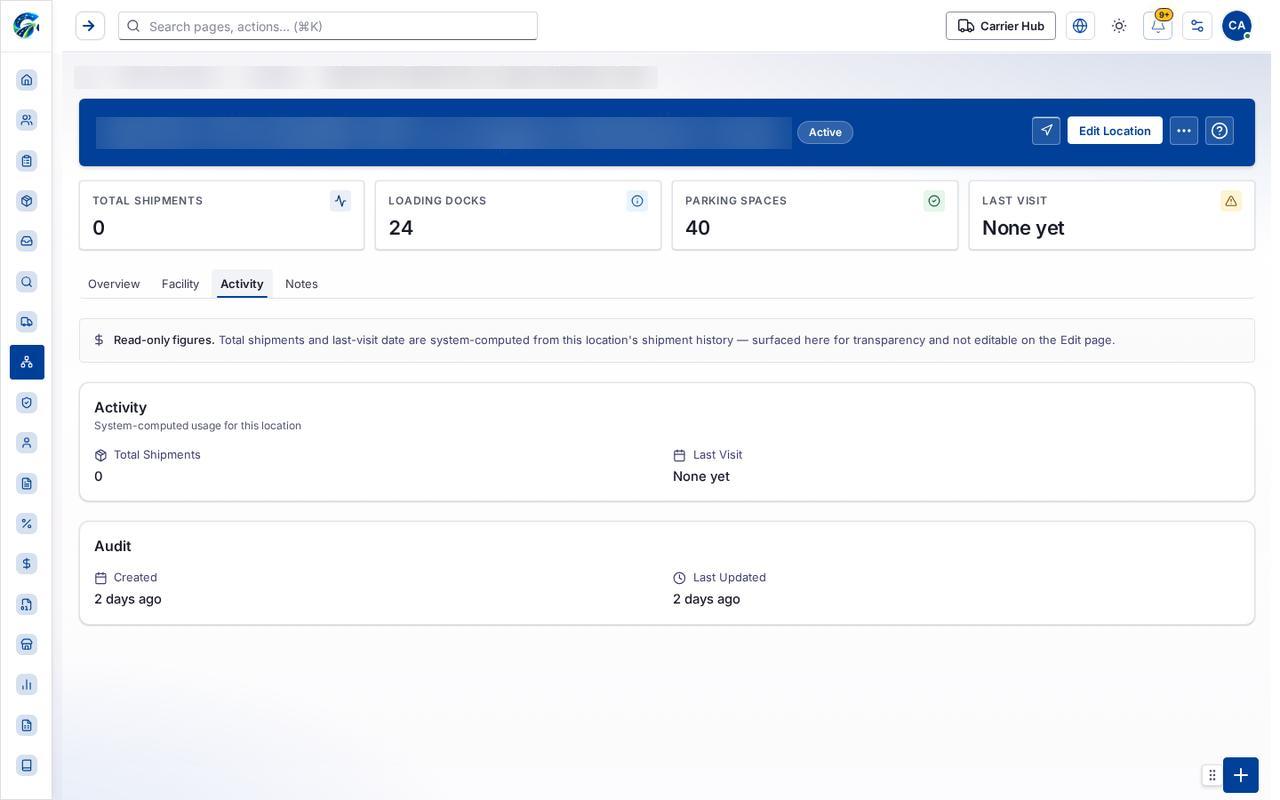Viewport: 1280px width, 800px height.
Task: Open the magnifier search sidebar icon
Action: pos(27,282)
